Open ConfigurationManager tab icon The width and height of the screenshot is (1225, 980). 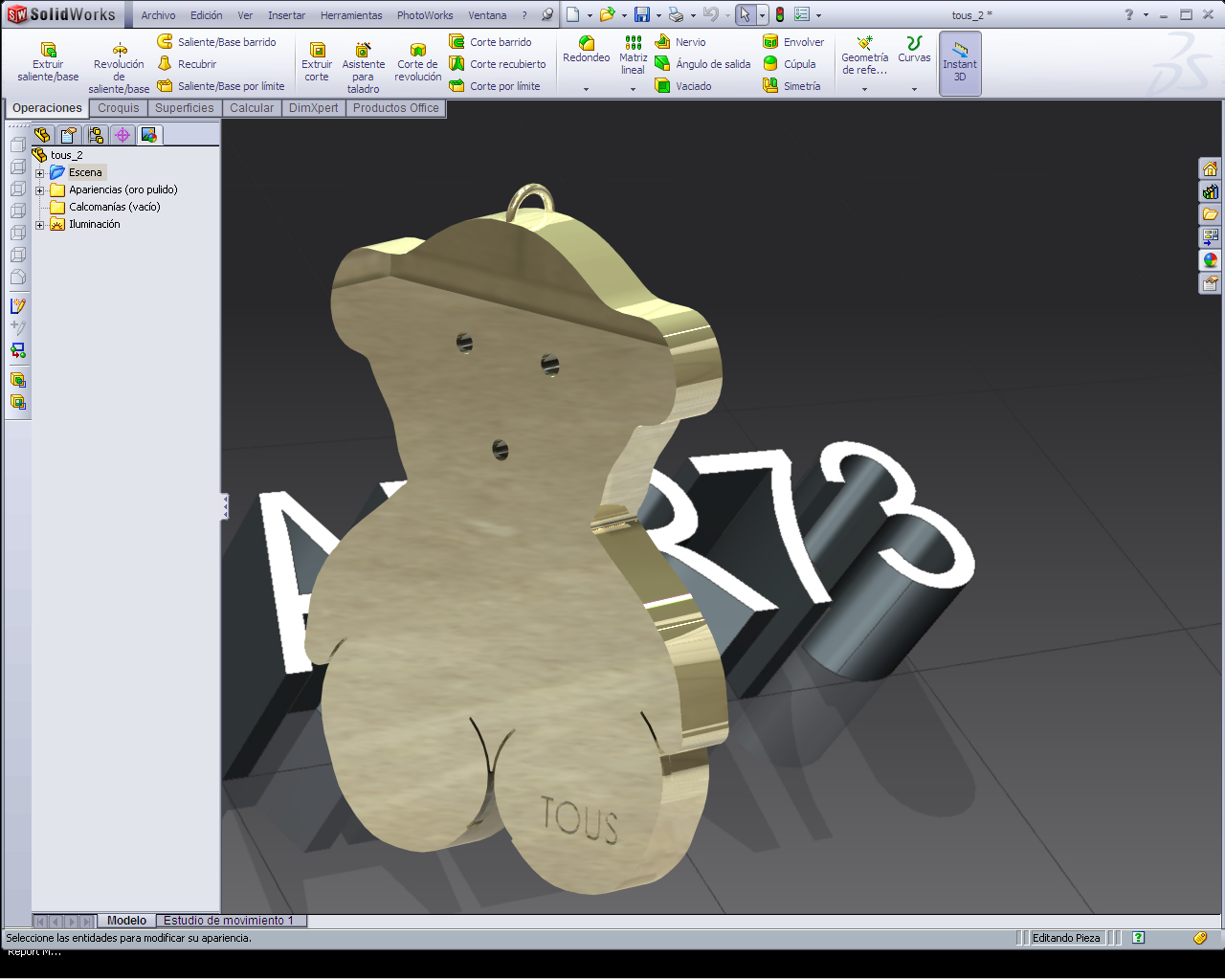tap(96, 135)
